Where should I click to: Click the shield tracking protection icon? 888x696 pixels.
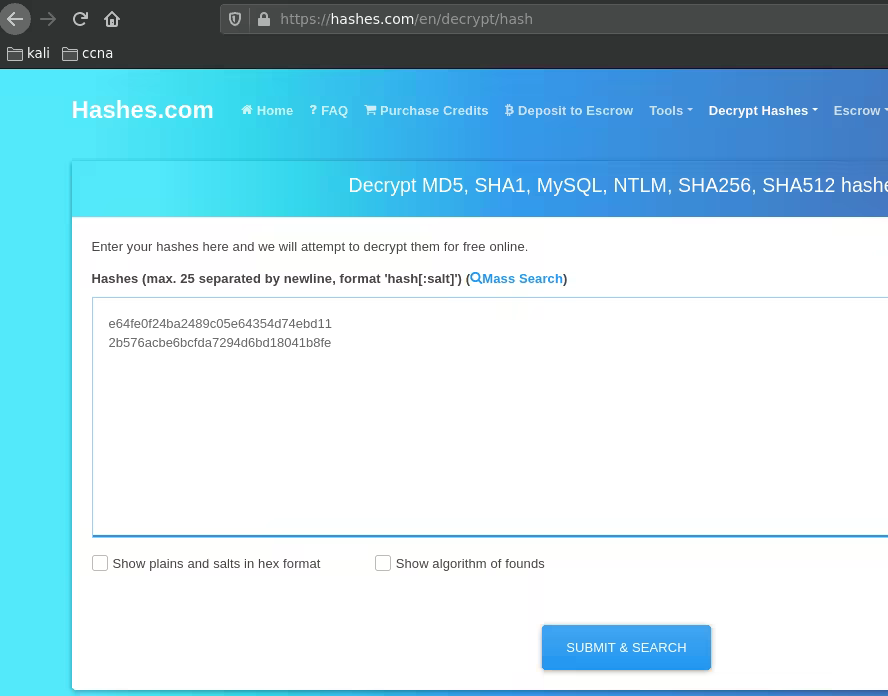[236, 19]
